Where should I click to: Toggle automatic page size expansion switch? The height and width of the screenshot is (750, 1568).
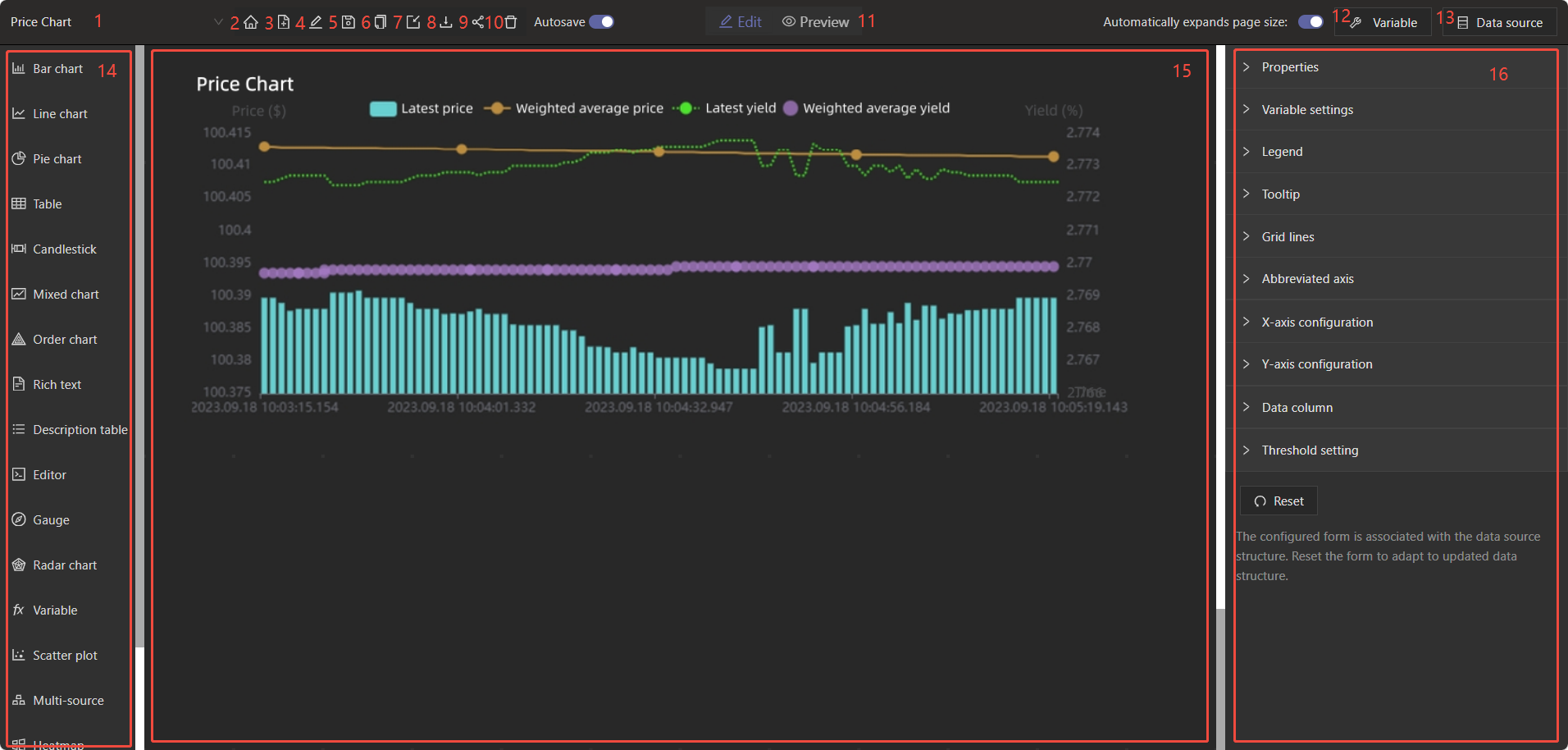coord(1310,22)
